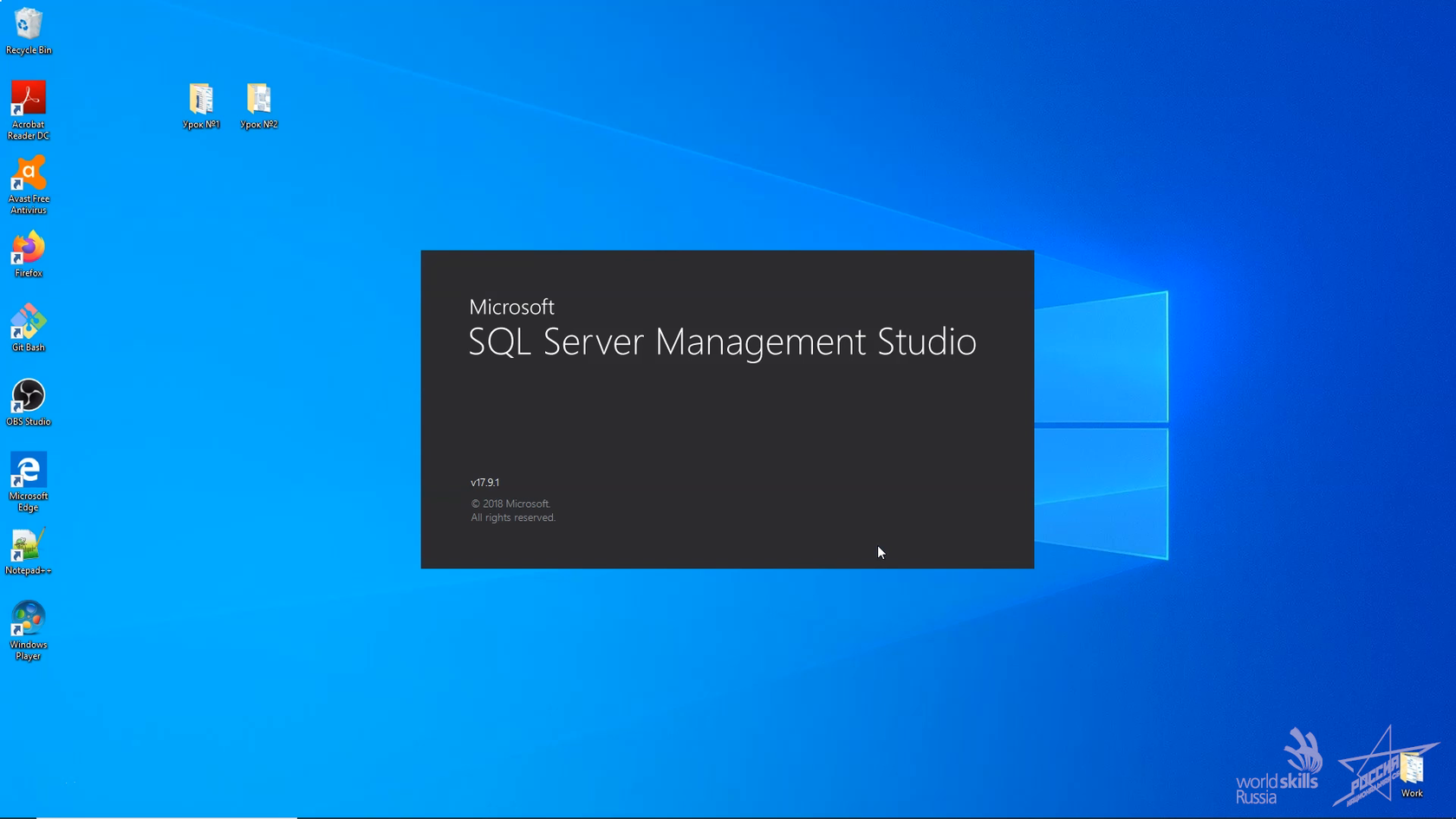
Task: Open the Recycle Bin desktop icon
Action: (x=29, y=31)
